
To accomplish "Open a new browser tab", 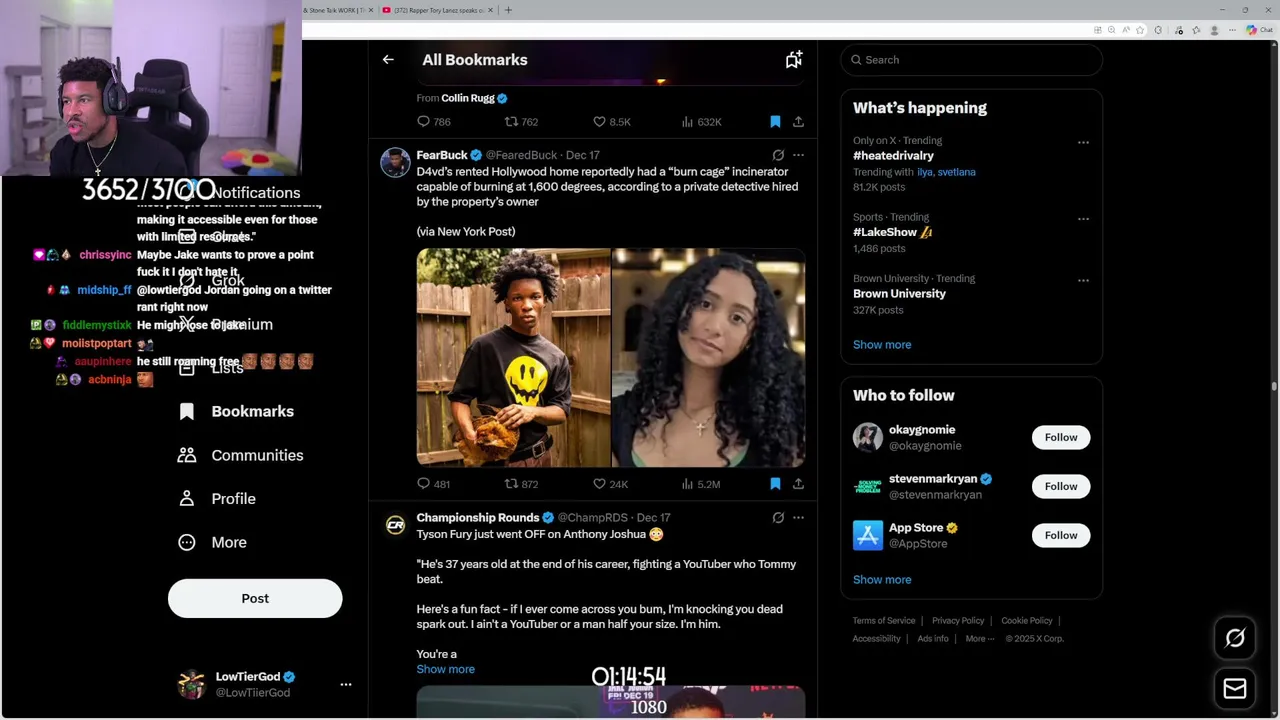I will [x=508, y=10].
